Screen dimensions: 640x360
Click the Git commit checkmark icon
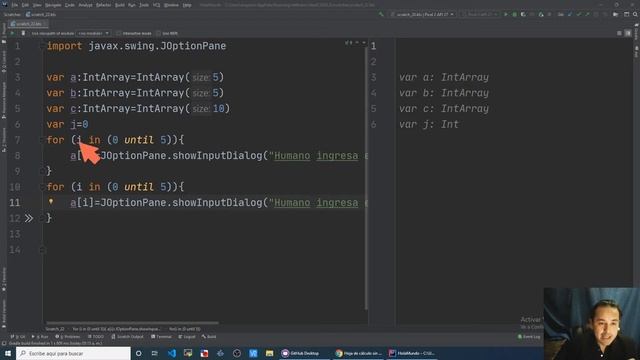579,14
